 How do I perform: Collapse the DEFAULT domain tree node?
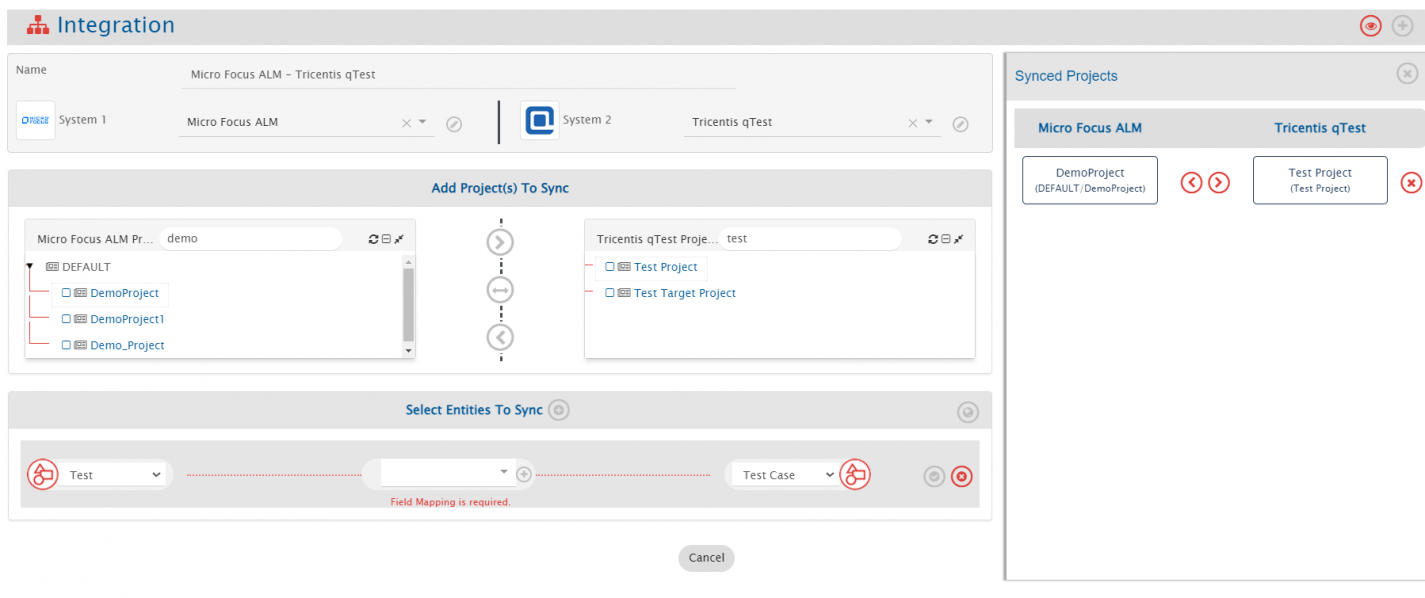tap(30, 267)
